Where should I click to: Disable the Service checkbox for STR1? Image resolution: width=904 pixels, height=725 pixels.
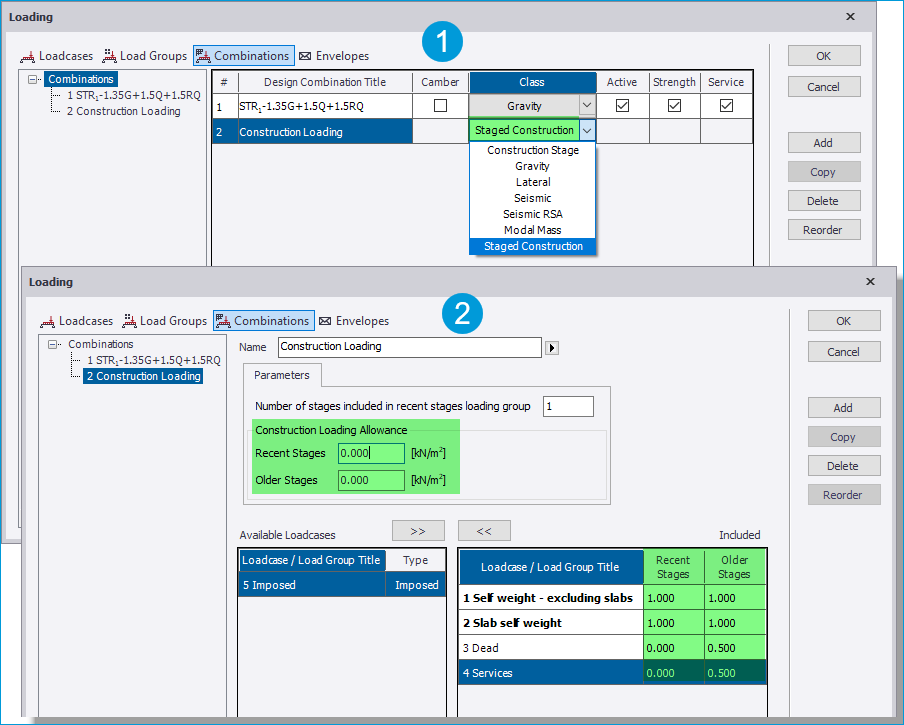tap(726, 105)
